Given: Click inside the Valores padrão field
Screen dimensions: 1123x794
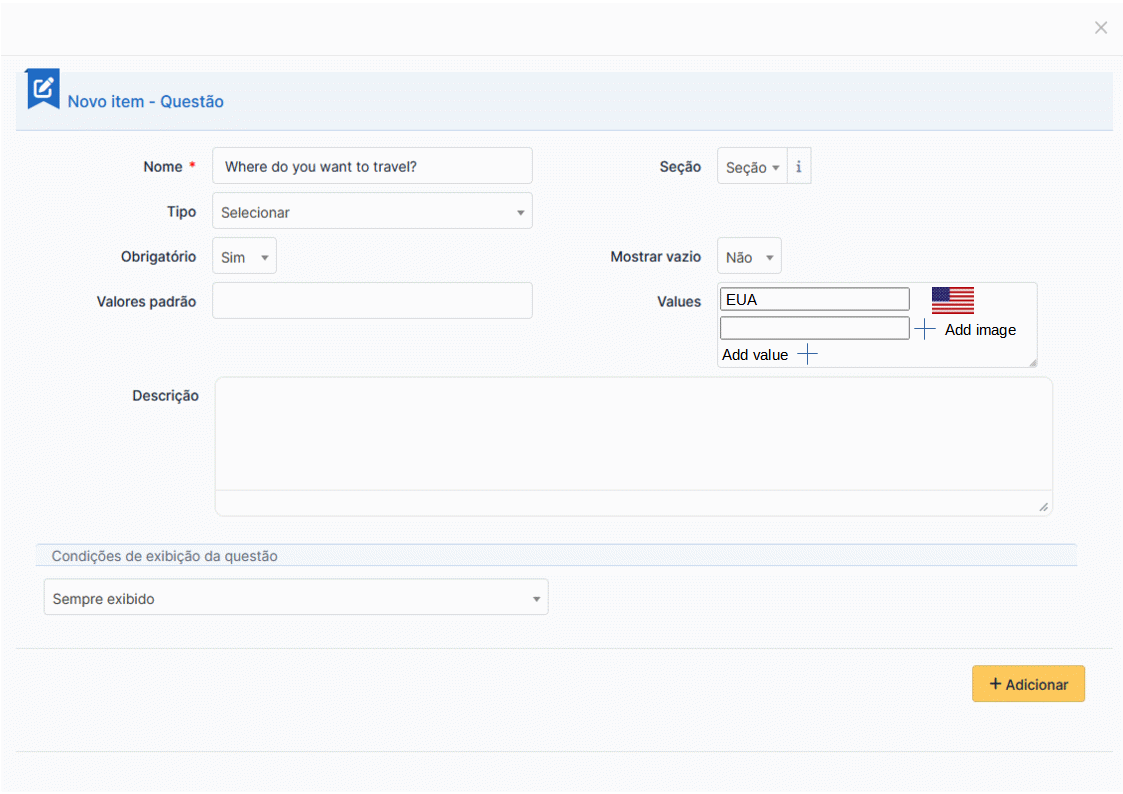Looking at the screenshot, I should coord(372,300).
